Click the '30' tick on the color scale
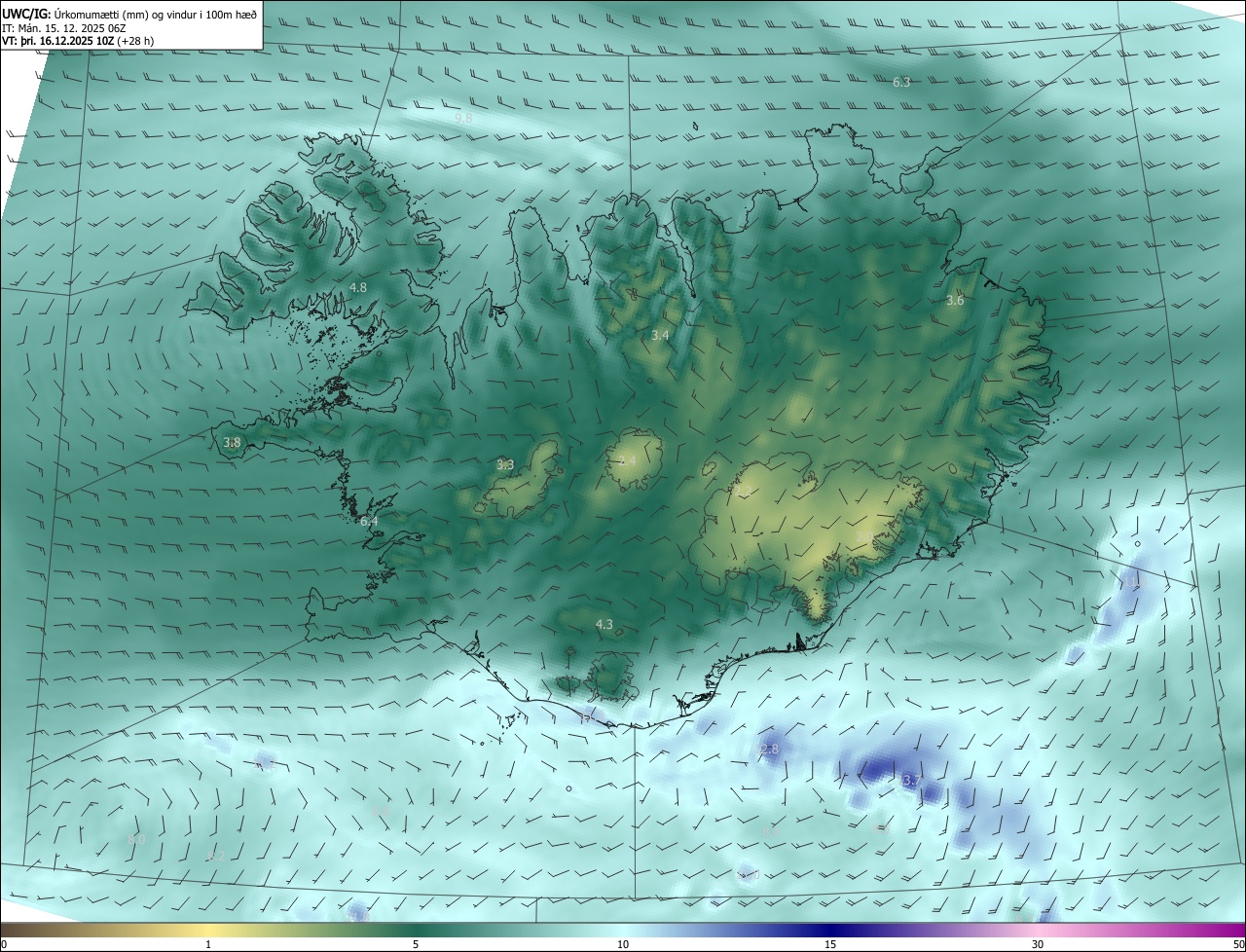 click(x=1038, y=944)
